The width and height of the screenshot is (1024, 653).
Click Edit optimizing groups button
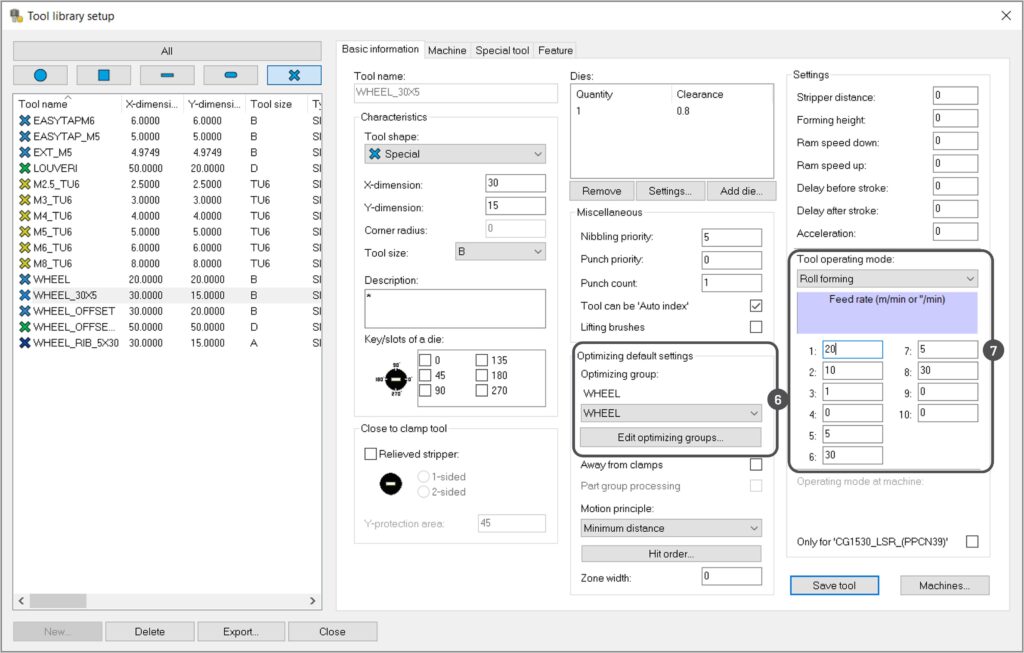click(670, 437)
